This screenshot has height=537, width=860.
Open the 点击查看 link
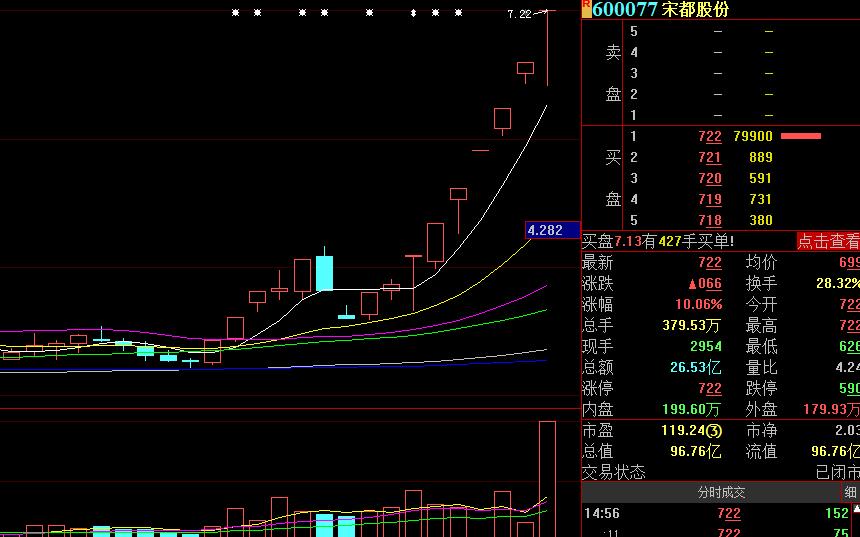pos(828,241)
